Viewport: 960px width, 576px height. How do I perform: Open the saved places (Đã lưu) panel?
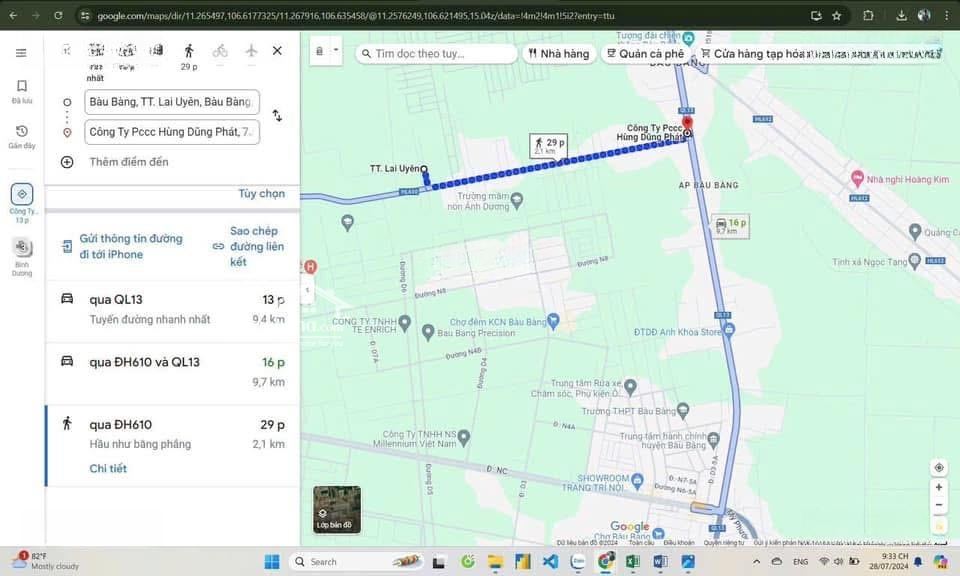point(22,91)
